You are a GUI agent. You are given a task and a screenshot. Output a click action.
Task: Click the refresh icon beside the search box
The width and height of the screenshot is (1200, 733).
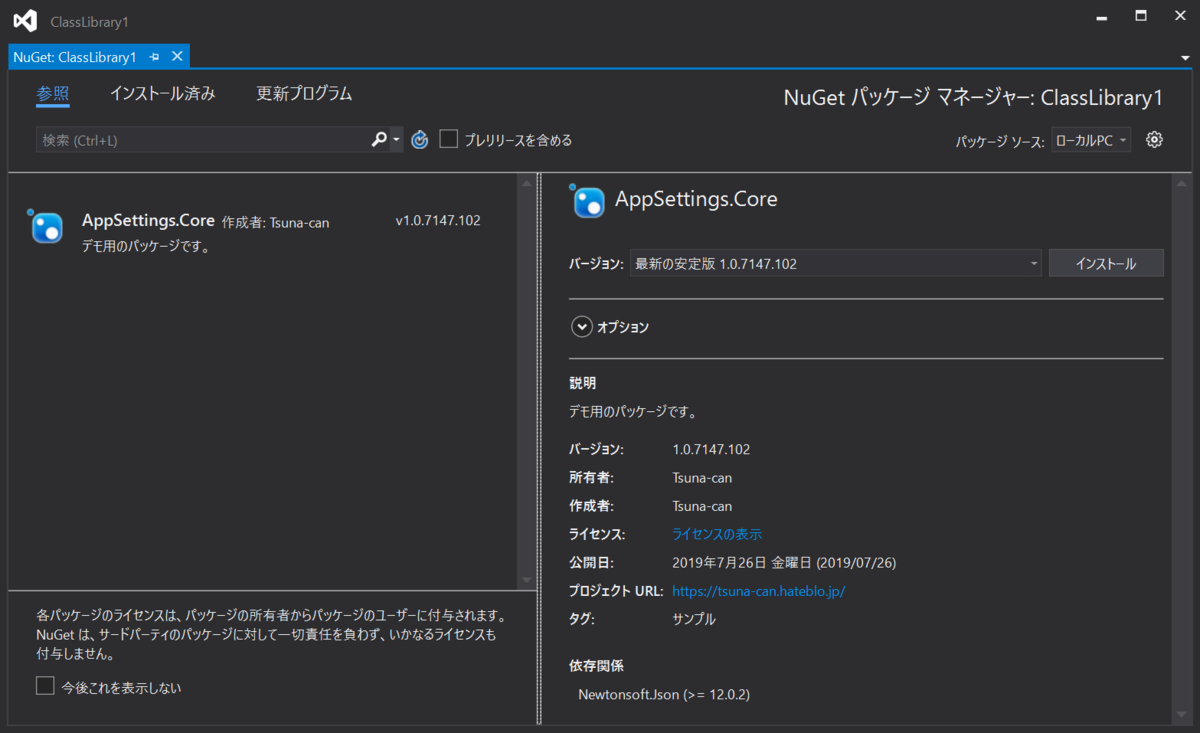(419, 139)
